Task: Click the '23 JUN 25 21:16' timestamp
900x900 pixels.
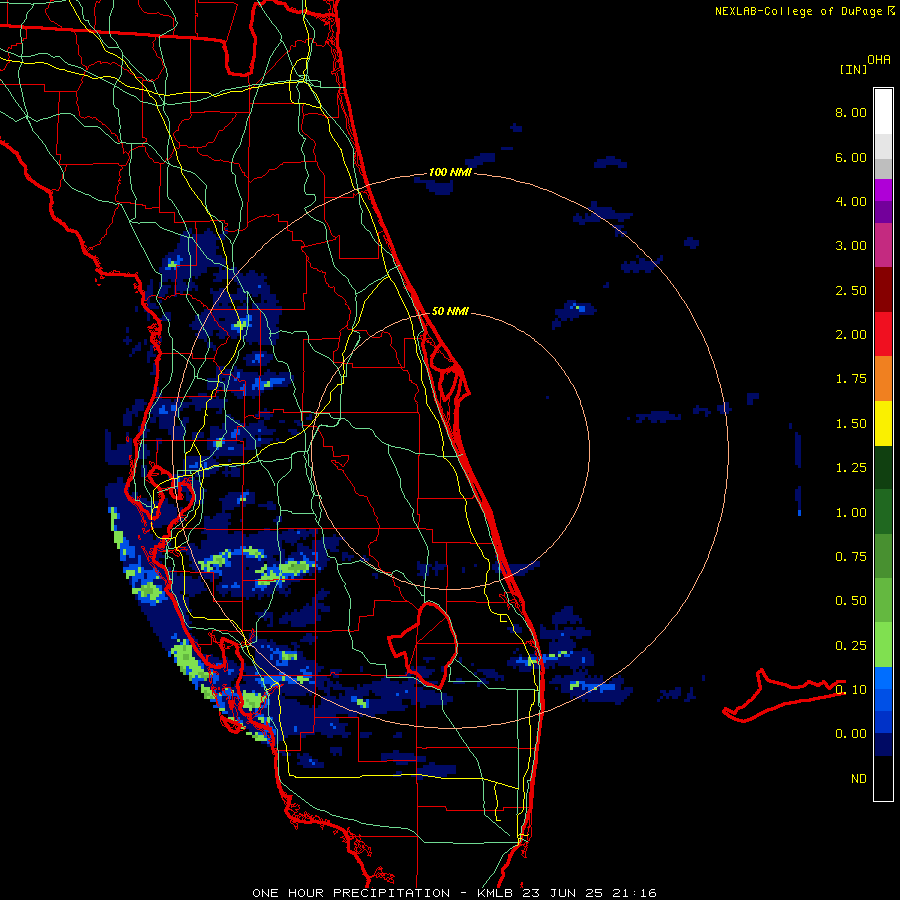Action: (587, 893)
